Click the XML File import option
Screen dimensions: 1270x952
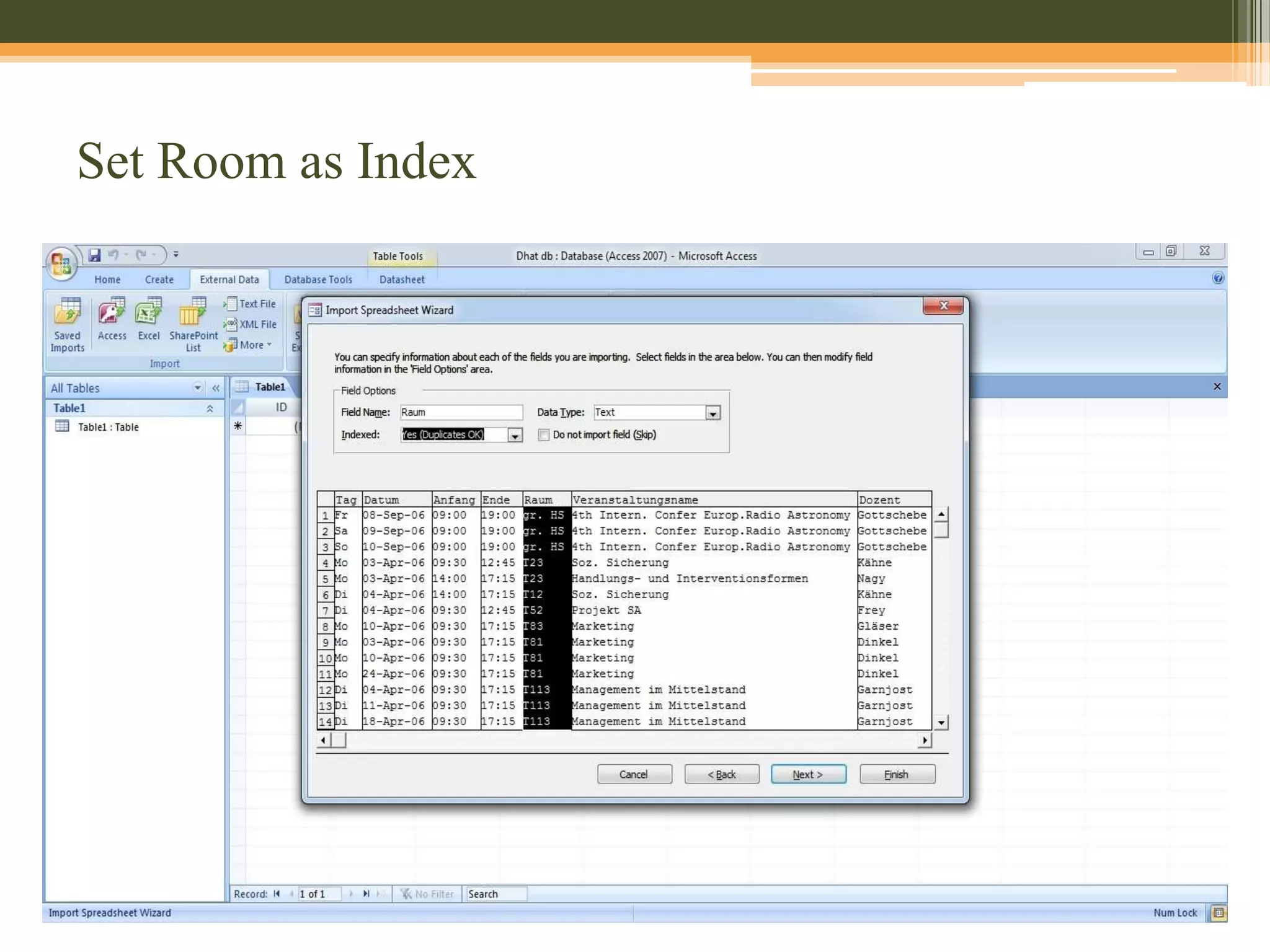click(251, 324)
